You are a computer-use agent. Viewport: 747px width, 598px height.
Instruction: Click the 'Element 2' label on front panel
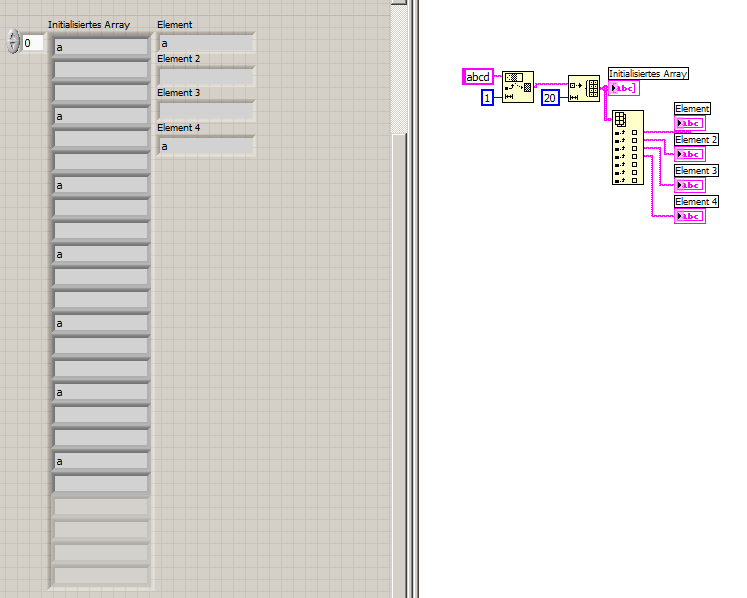tap(179, 59)
